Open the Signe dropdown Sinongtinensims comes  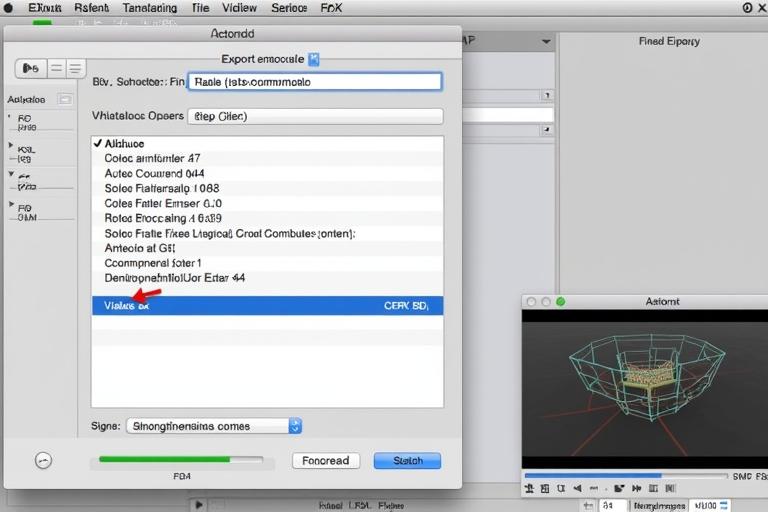coord(214,426)
